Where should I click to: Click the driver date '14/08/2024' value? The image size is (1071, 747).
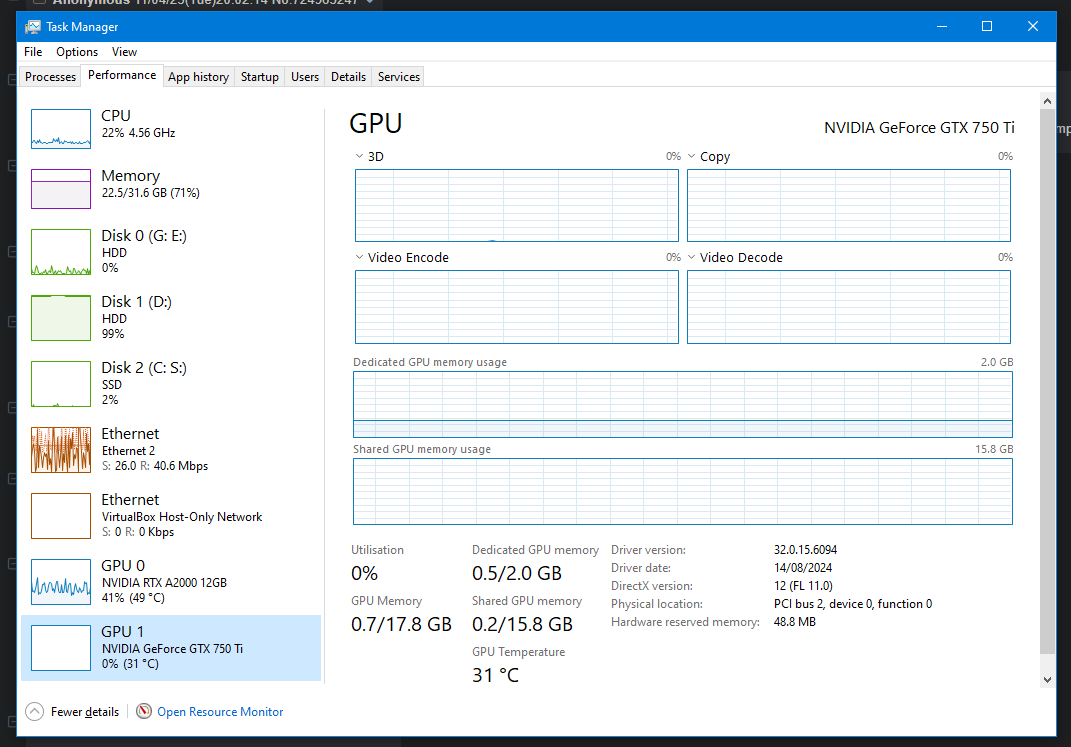click(x=803, y=567)
